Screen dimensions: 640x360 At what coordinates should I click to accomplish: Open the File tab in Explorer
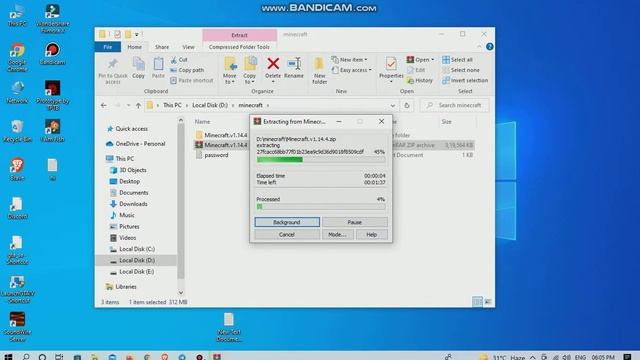108,47
